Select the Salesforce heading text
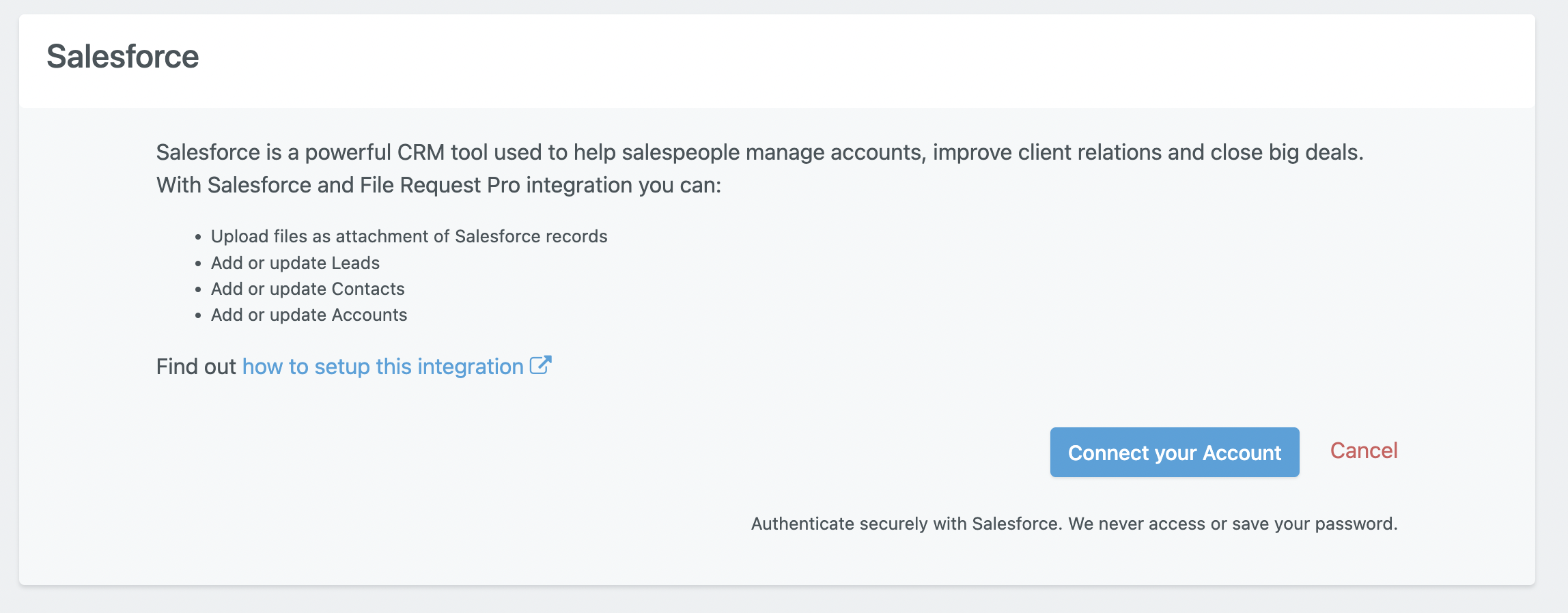This screenshot has width=1568, height=613. coord(123,57)
